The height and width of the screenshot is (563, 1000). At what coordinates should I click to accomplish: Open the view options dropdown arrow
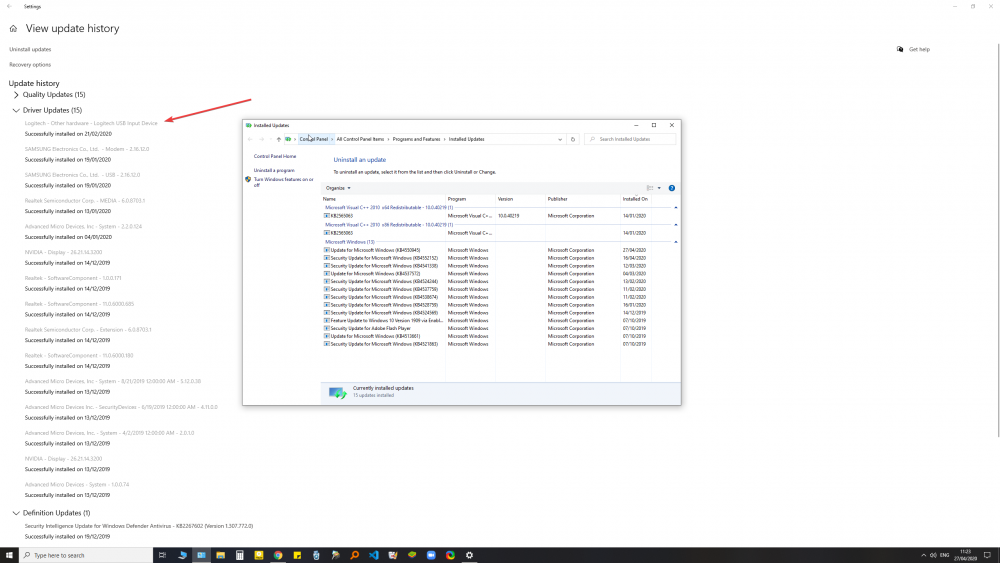[659, 188]
